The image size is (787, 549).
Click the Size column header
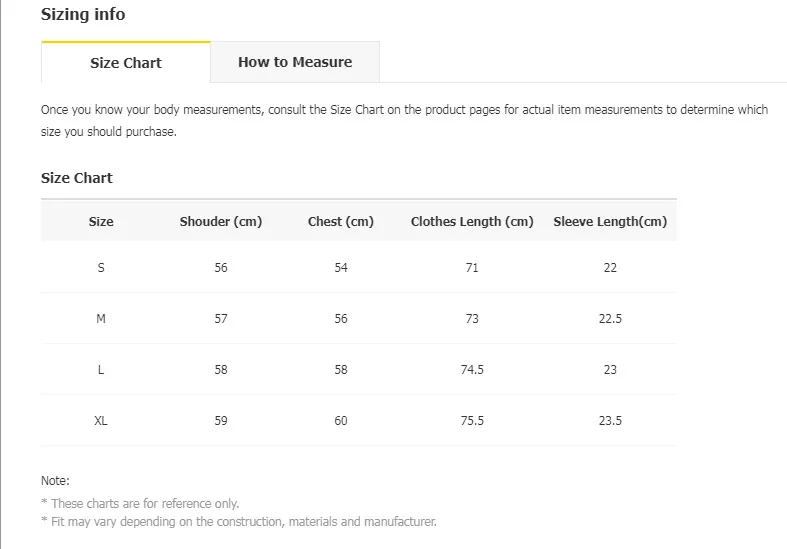pos(101,222)
